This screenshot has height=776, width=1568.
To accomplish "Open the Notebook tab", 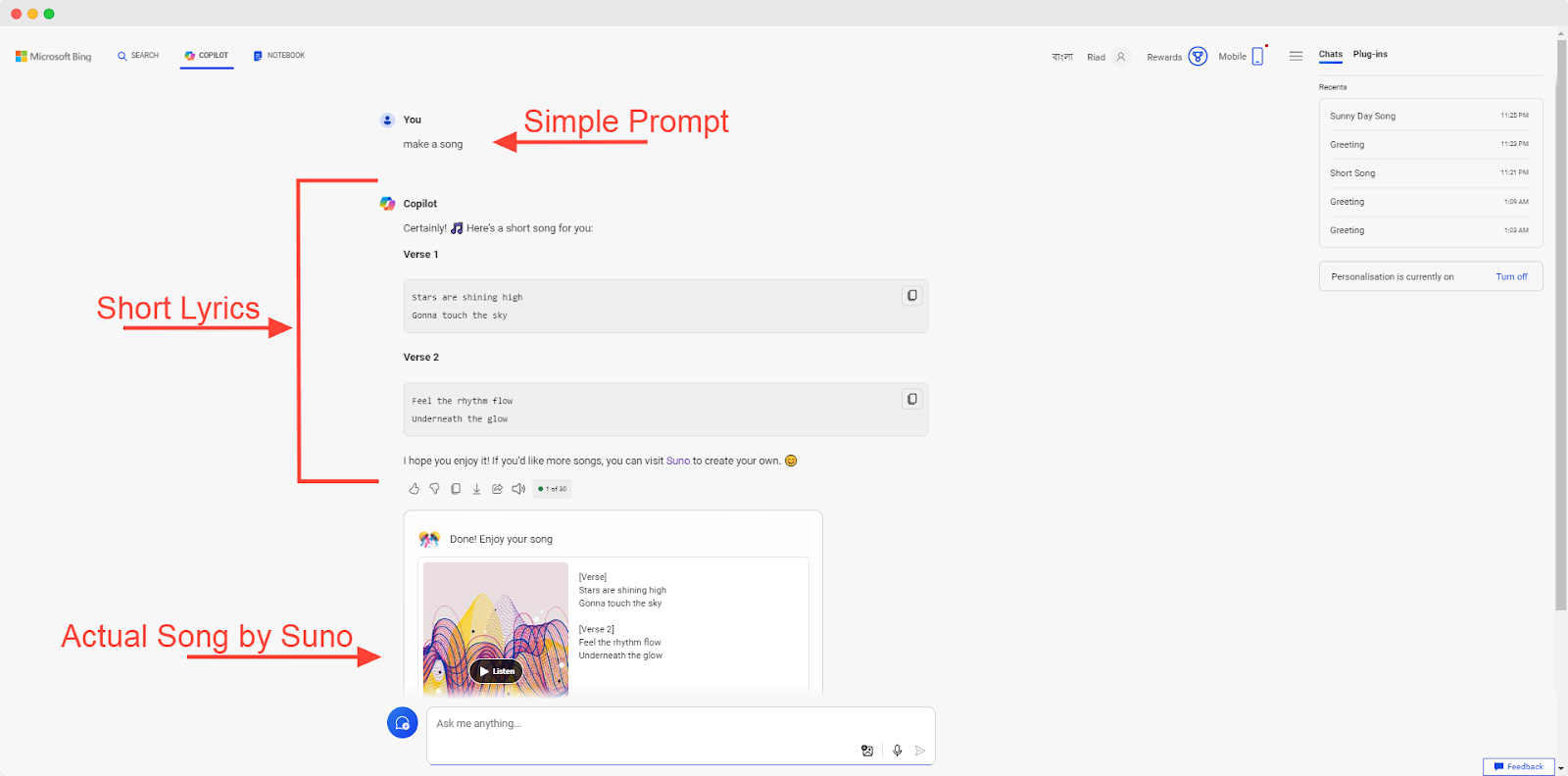I will tap(279, 56).
